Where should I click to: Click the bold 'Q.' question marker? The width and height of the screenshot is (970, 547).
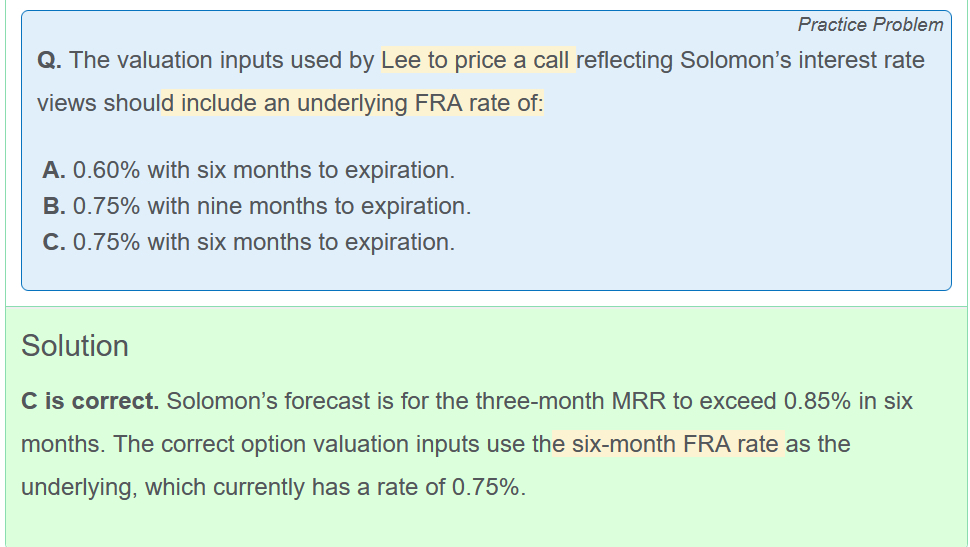click(50, 60)
